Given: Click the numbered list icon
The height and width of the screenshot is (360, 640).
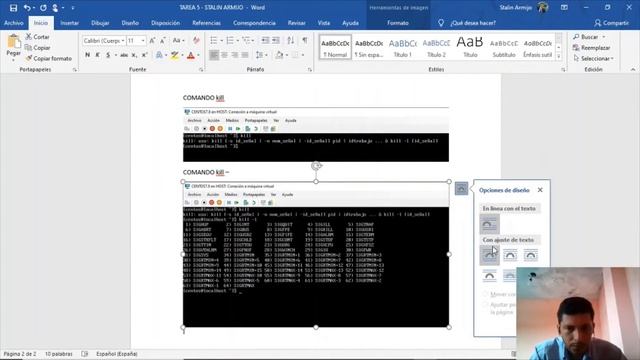Looking at the screenshot, I should click(x=230, y=40).
